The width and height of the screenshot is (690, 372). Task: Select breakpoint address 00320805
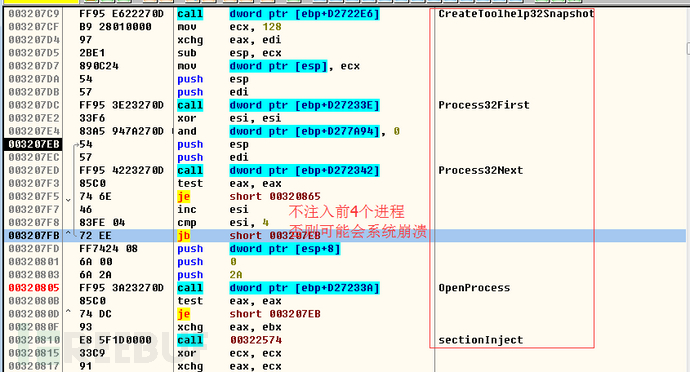pyautogui.click(x=34, y=288)
